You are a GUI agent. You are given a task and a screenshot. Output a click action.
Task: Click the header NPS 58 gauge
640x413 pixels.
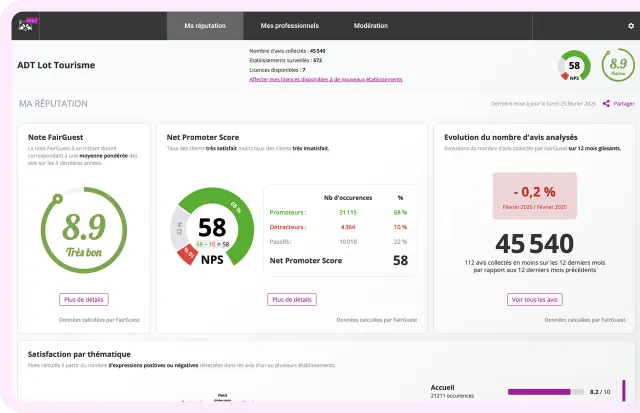coord(574,65)
